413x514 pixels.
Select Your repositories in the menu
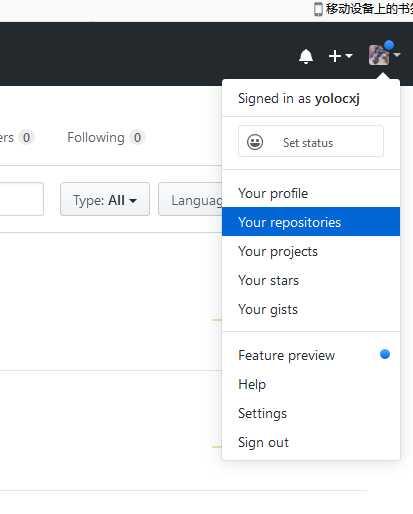pyautogui.click(x=311, y=222)
